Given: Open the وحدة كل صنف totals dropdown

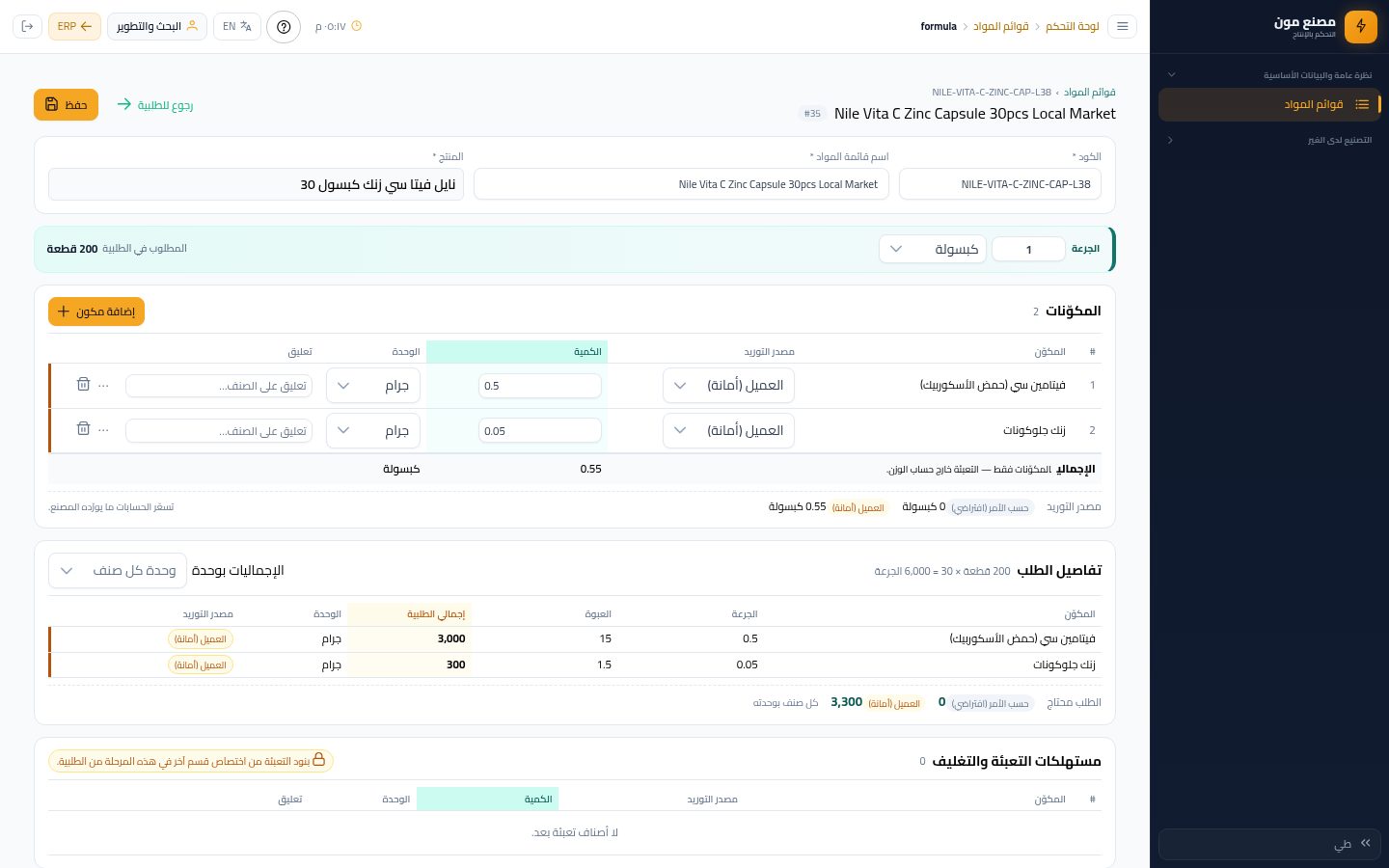Looking at the screenshot, I should pos(118,570).
